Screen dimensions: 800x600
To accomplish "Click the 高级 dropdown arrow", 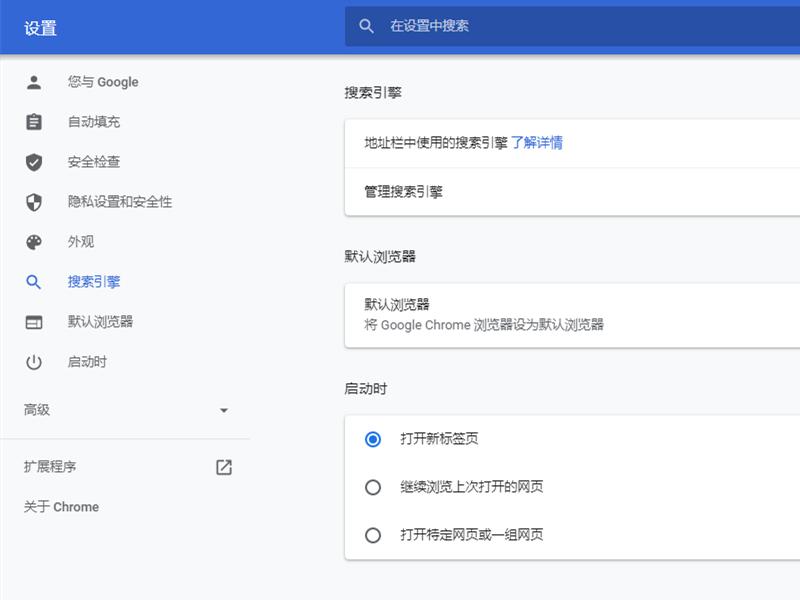I will [x=224, y=410].
